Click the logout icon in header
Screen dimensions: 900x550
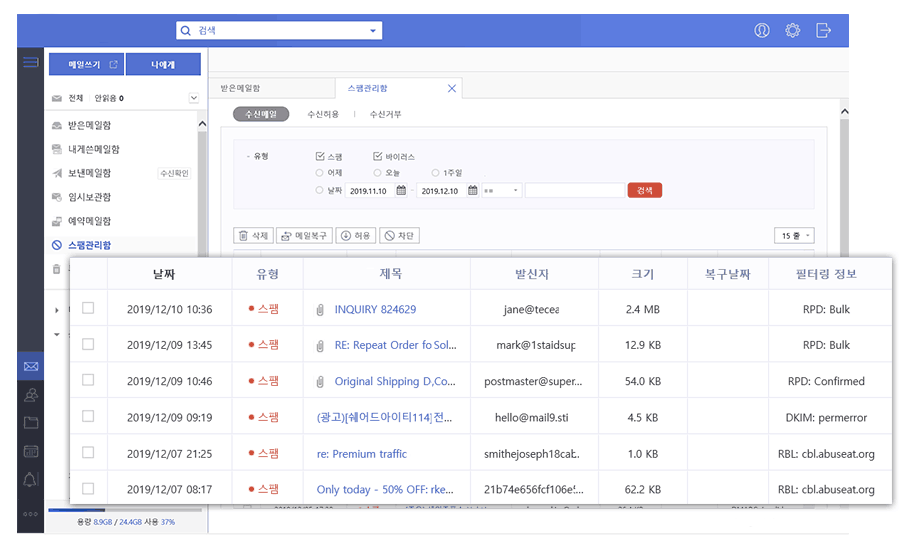823,30
